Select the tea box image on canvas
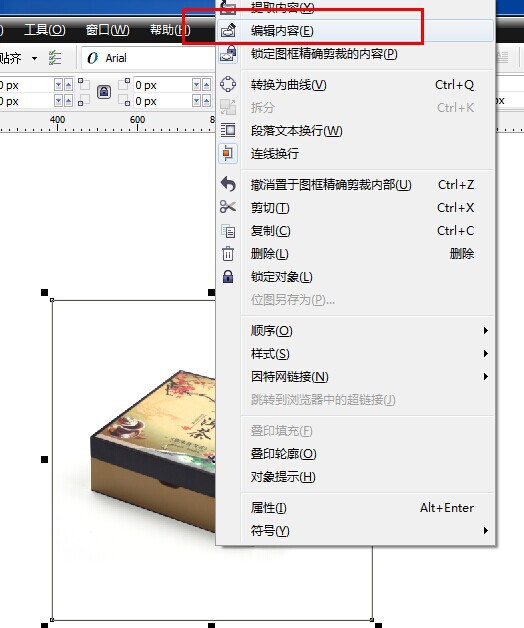This screenshot has height=628, width=524. coord(153,449)
